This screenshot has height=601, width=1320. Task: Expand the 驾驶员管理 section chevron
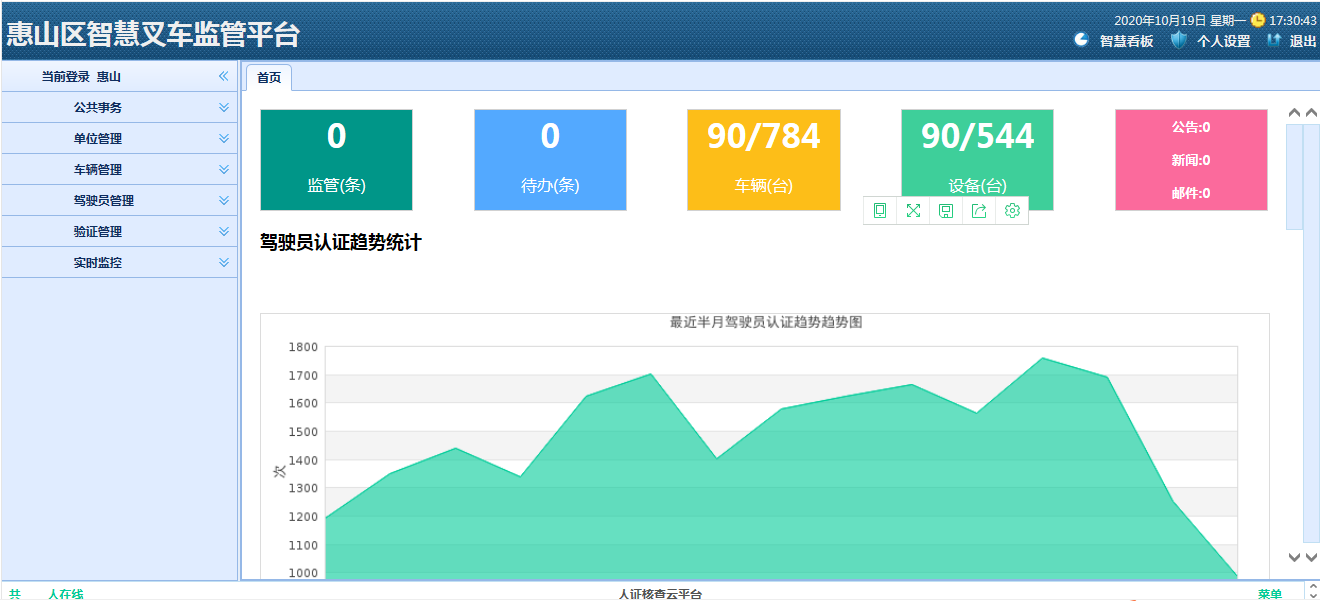[224, 200]
